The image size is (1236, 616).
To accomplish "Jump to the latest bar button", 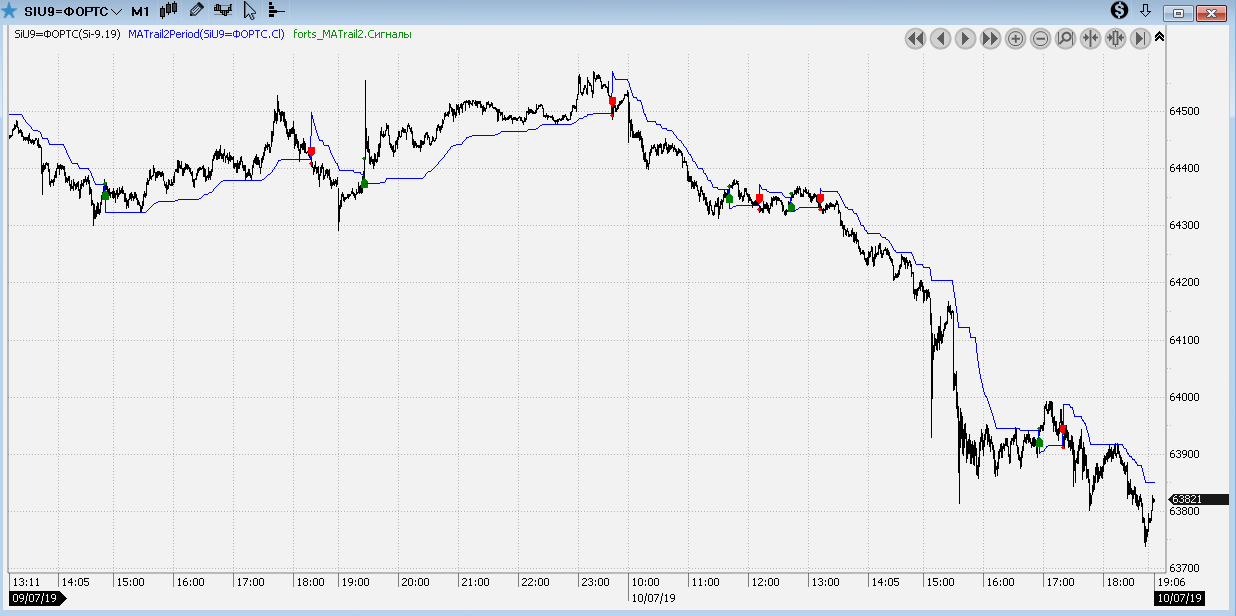I will pos(1140,39).
